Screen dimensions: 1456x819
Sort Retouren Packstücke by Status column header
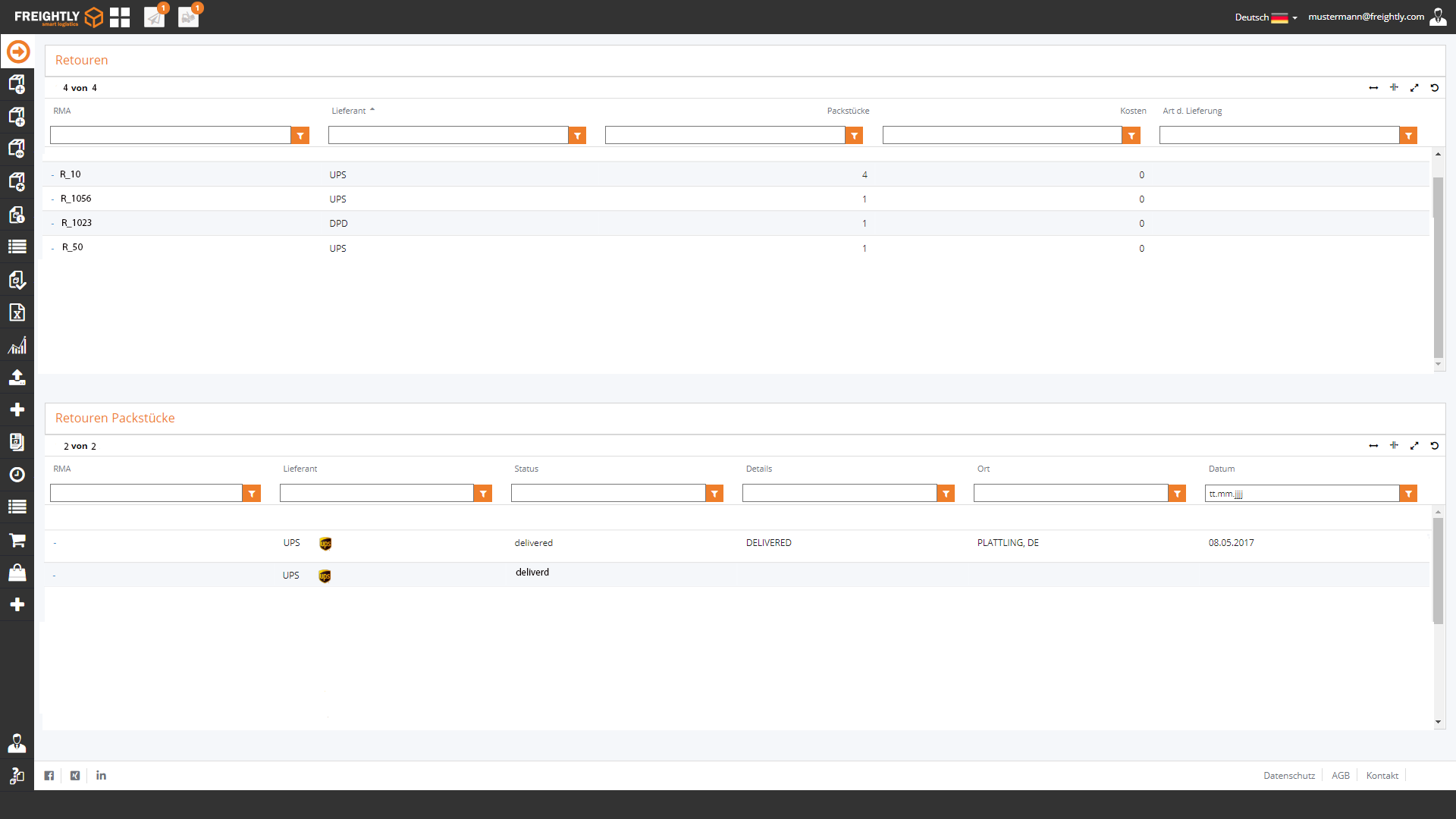(x=526, y=469)
